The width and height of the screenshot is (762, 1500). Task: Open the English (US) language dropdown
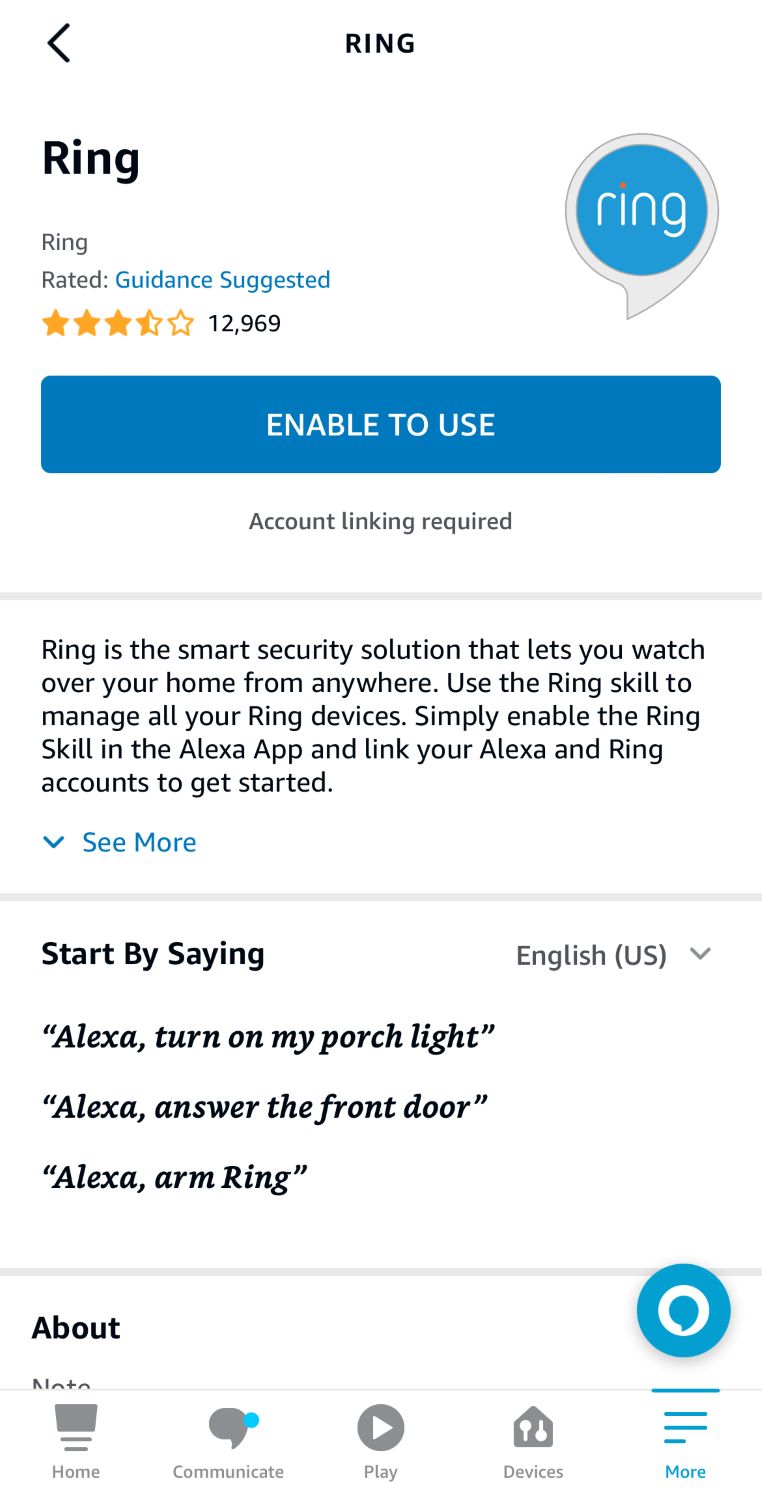pyautogui.click(x=615, y=954)
